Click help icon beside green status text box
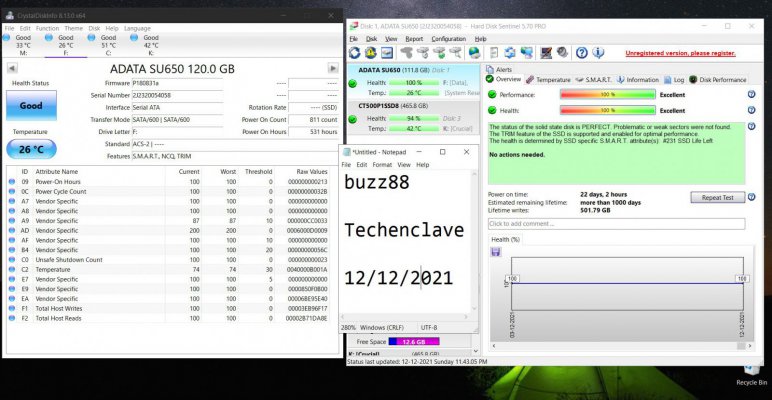 point(751,127)
